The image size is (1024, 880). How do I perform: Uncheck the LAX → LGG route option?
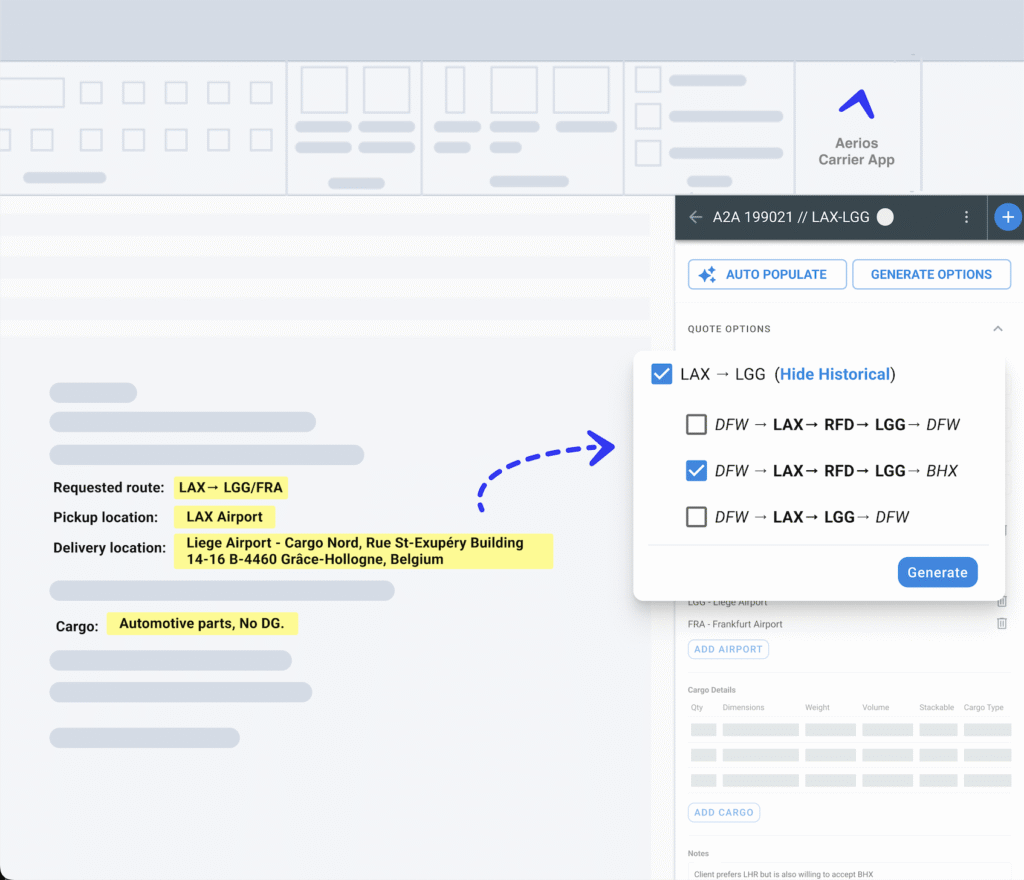click(x=661, y=374)
